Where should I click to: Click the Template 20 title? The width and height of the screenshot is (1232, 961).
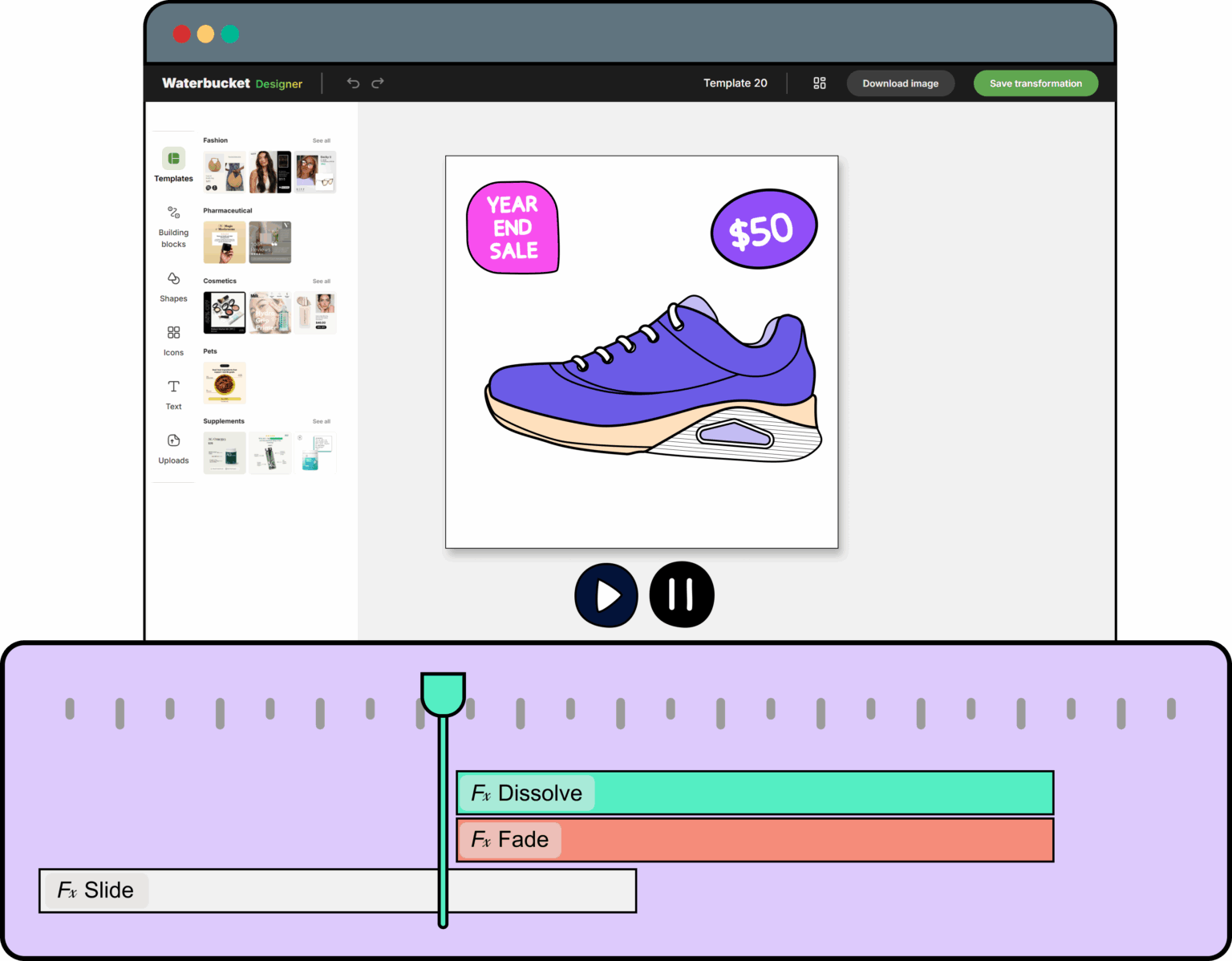click(736, 83)
